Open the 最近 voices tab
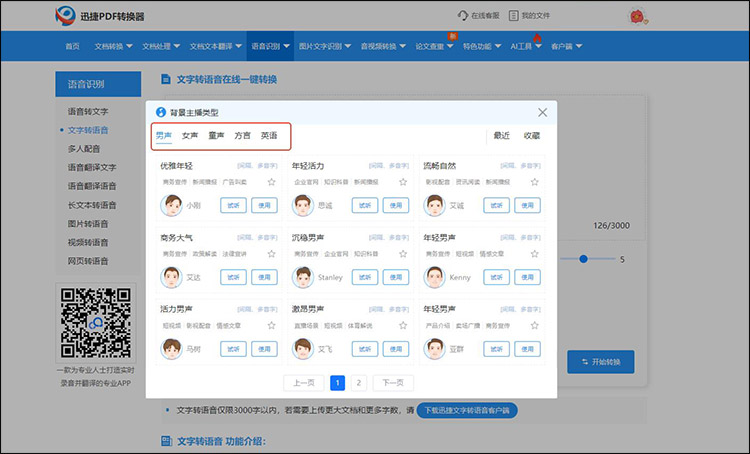 501,136
